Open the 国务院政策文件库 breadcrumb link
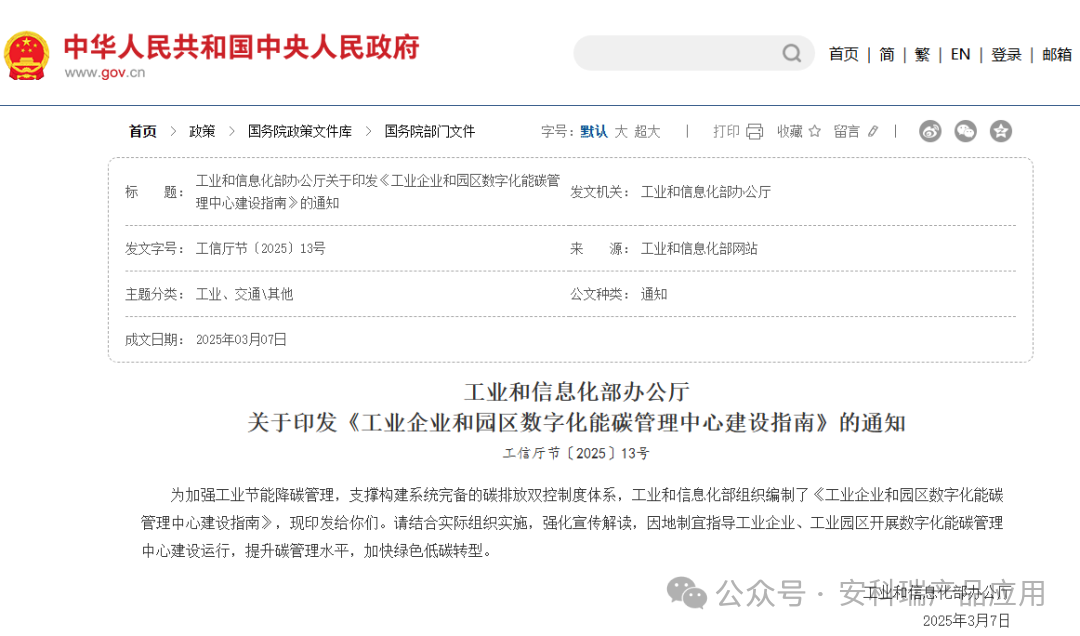The width and height of the screenshot is (1080, 636). 301,130
